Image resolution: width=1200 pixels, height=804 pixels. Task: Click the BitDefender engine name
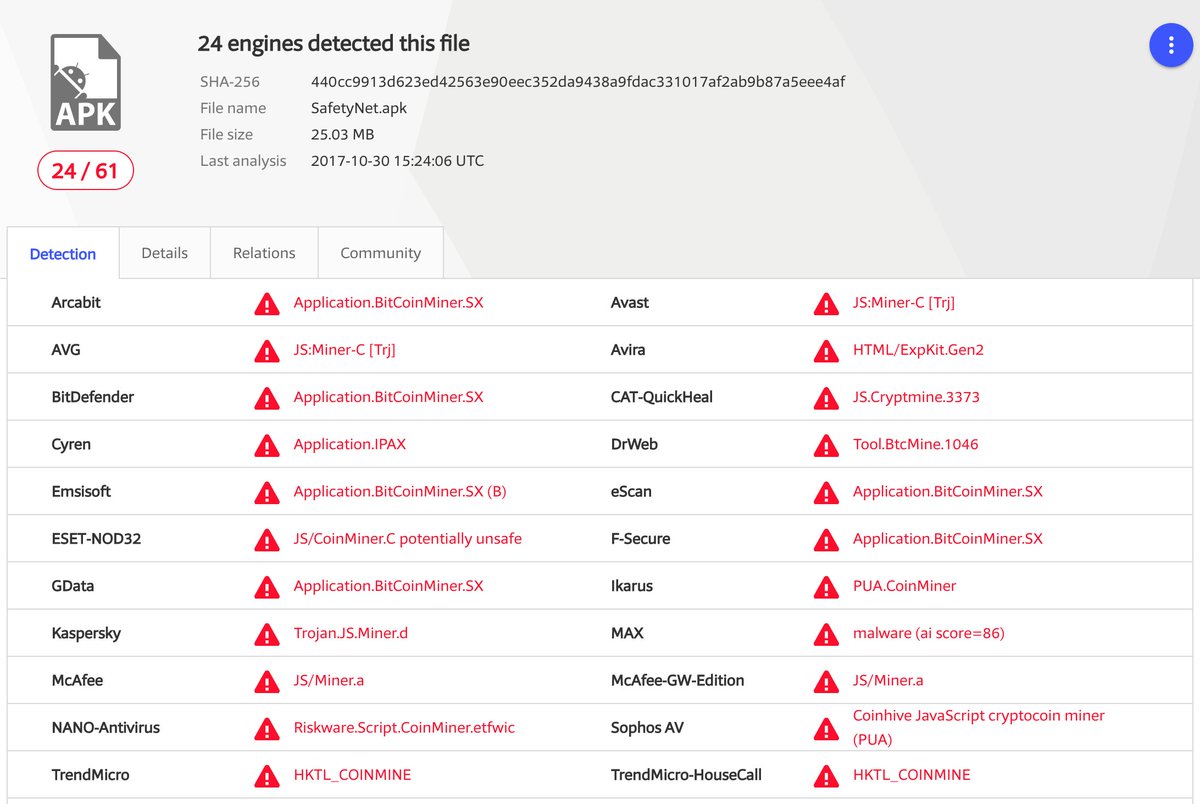92,397
